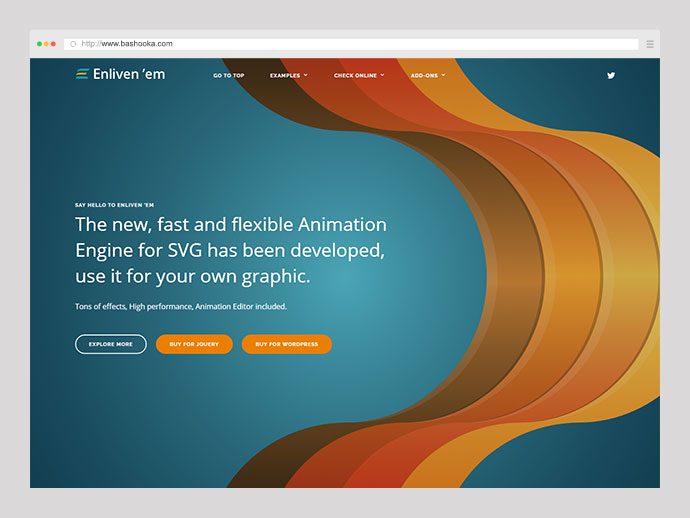Click the green window control dot

coord(39,44)
